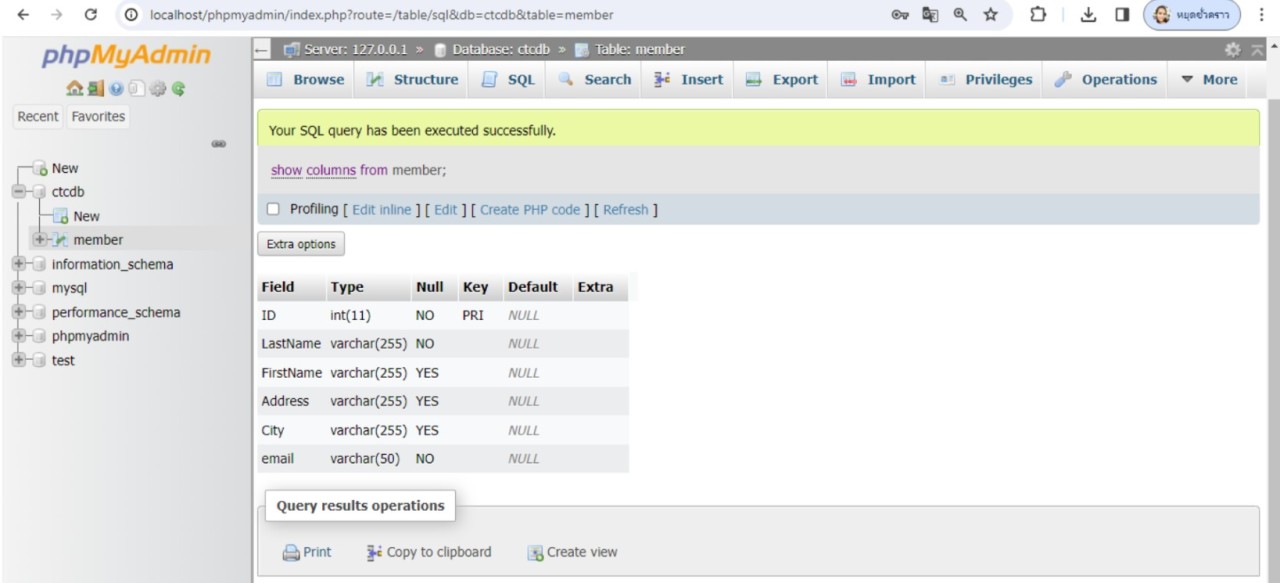Open the Export tab

point(782,80)
